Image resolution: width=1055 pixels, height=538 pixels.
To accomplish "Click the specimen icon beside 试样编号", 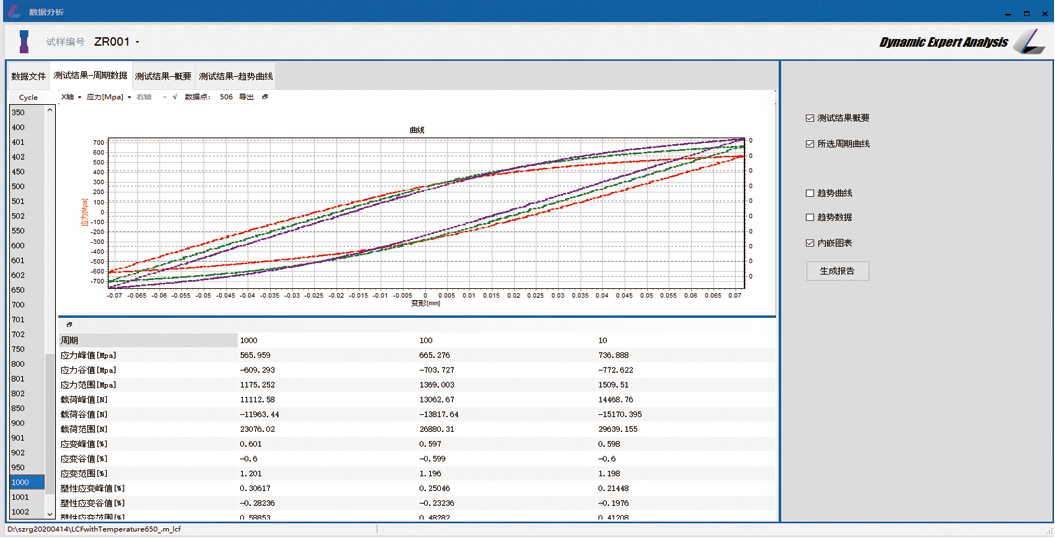I will coord(24,42).
